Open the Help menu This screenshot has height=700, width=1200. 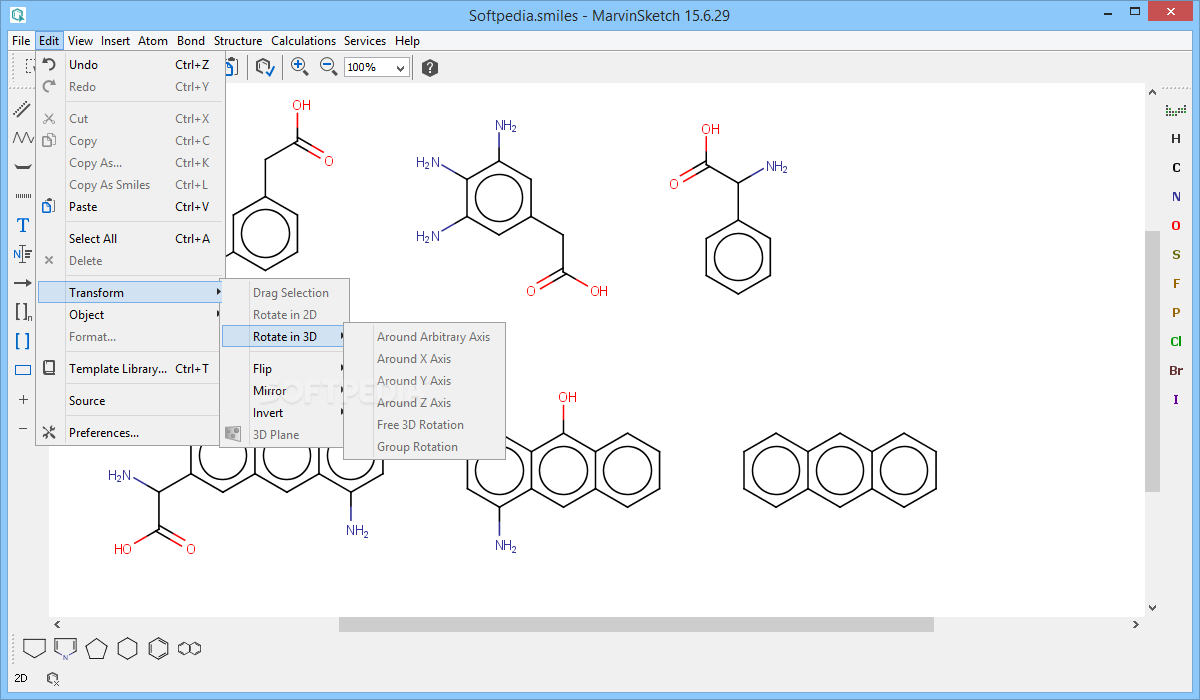coord(407,41)
